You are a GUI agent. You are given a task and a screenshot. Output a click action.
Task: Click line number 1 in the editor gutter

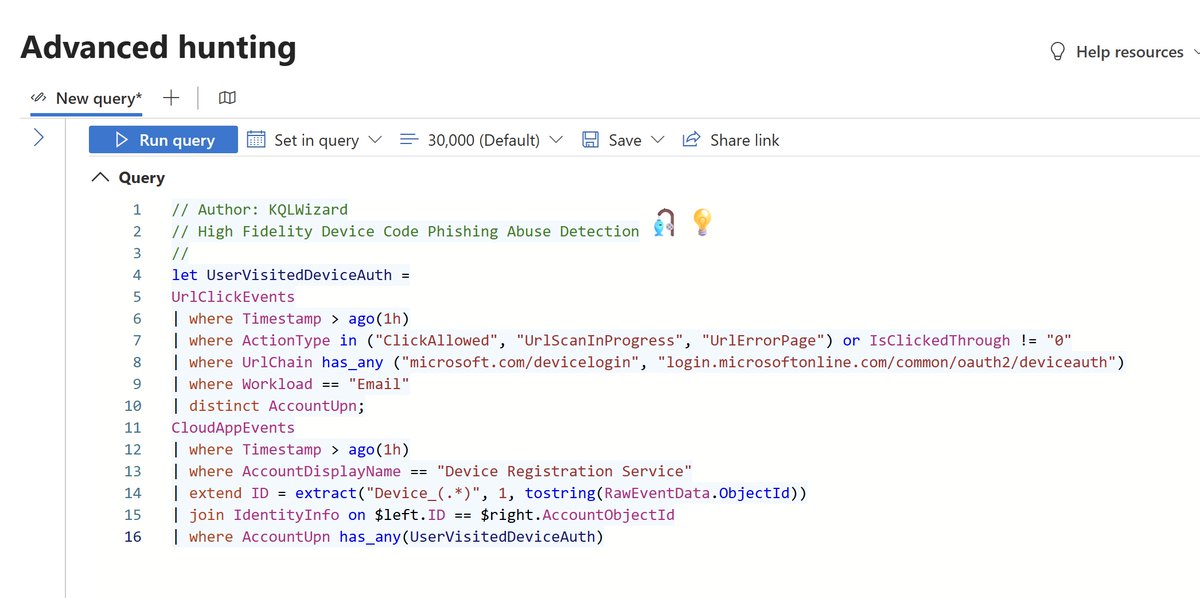pyautogui.click(x=137, y=210)
